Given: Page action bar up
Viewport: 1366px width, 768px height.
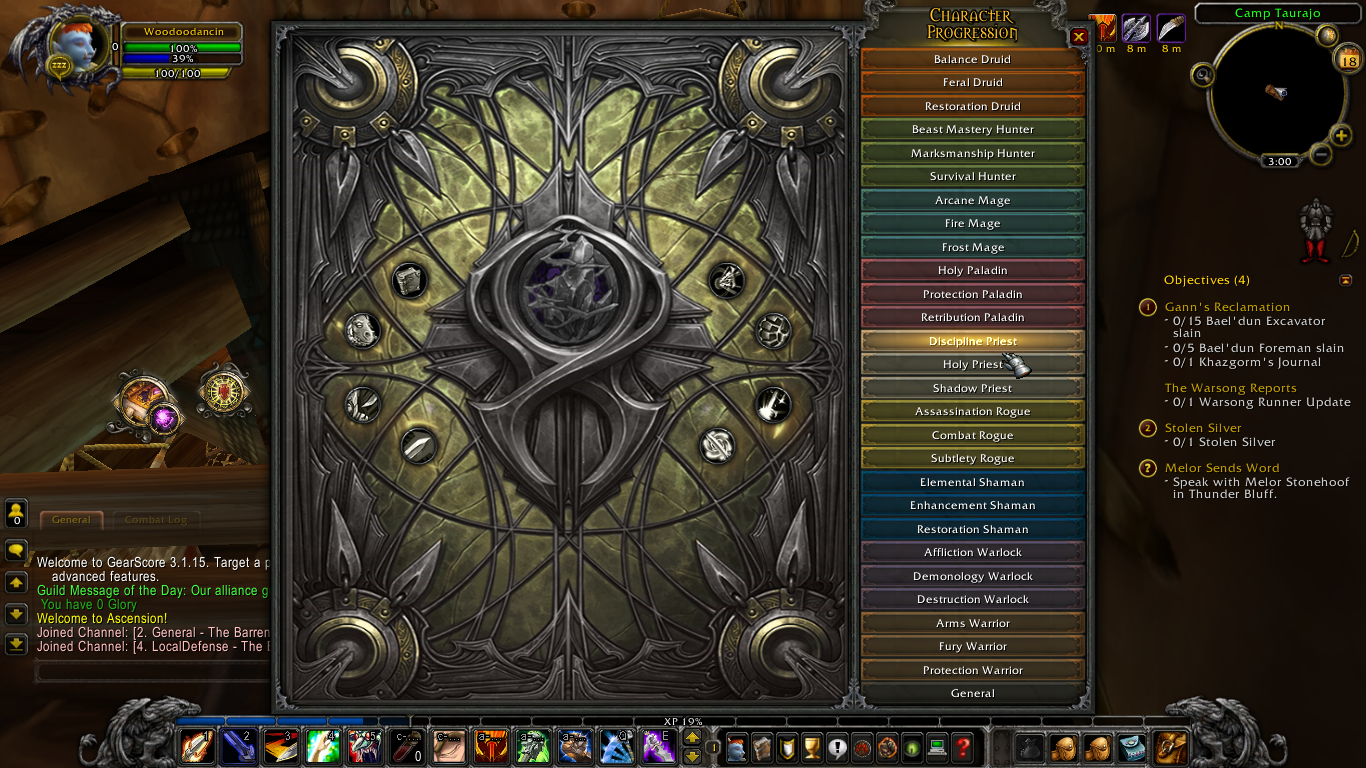Looking at the screenshot, I should click(692, 738).
